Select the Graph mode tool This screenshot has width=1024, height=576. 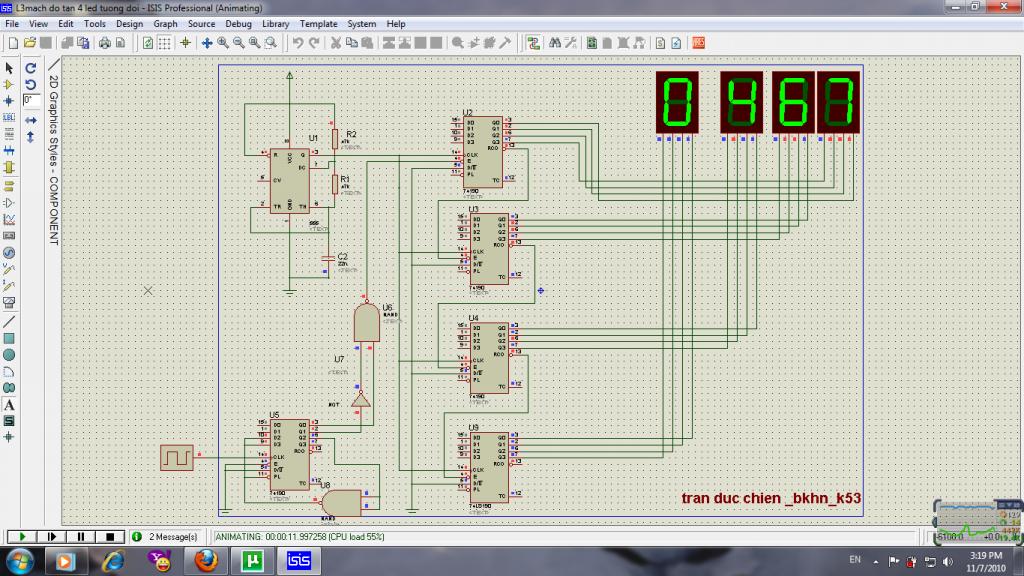[9, 219]
